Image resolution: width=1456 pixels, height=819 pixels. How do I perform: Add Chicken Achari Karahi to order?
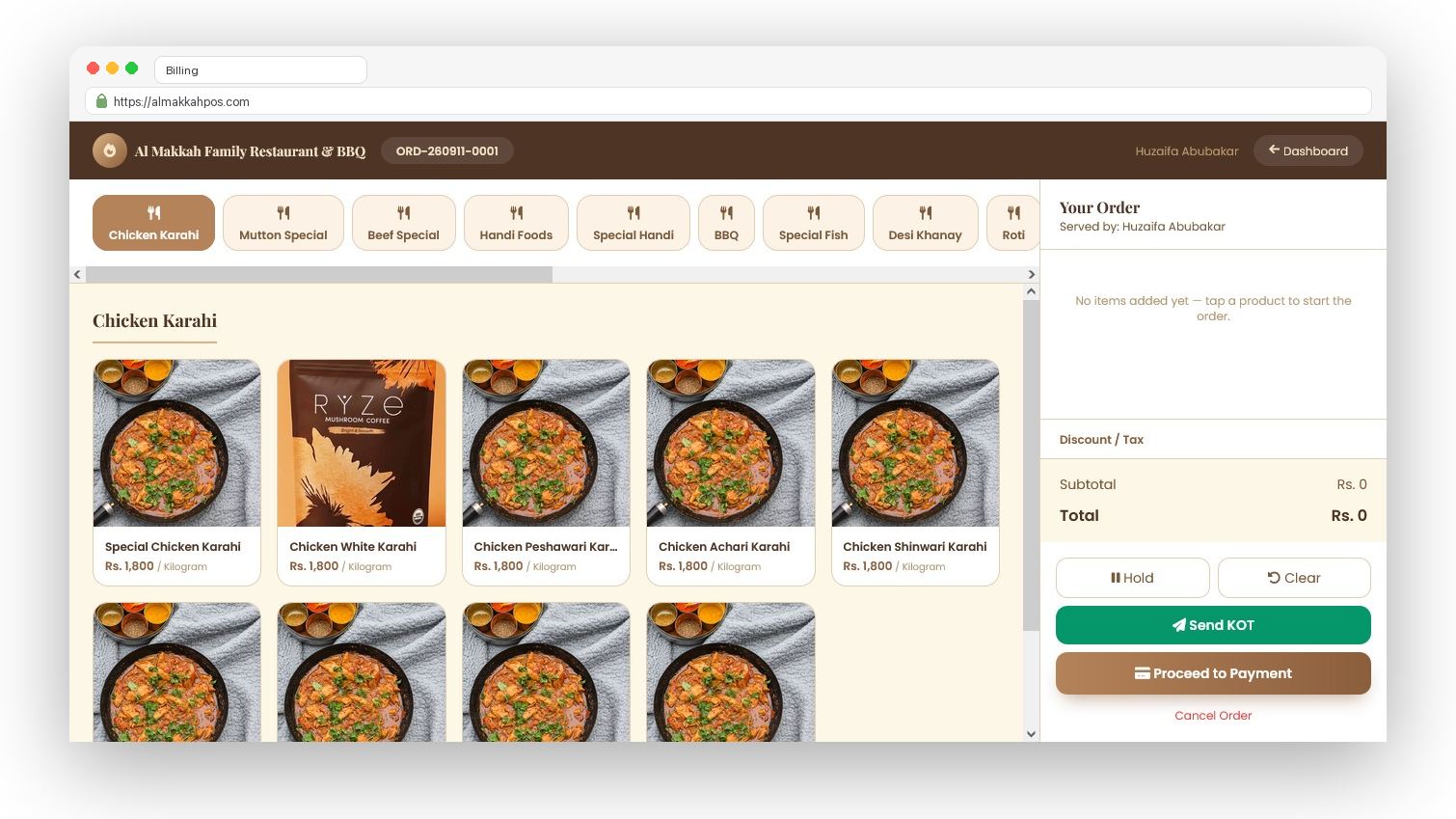tap(731, 473)
